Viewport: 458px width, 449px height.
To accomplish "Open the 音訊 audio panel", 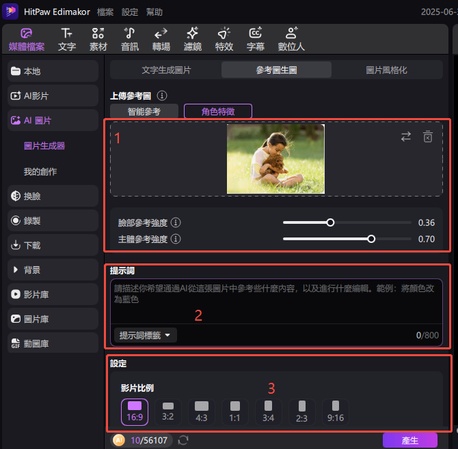I will (x=130, y=39).
